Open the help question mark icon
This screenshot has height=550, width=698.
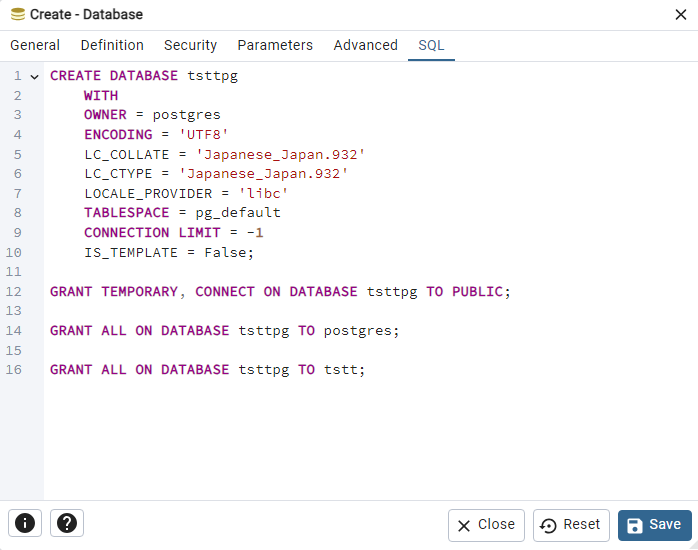[67, 523]
